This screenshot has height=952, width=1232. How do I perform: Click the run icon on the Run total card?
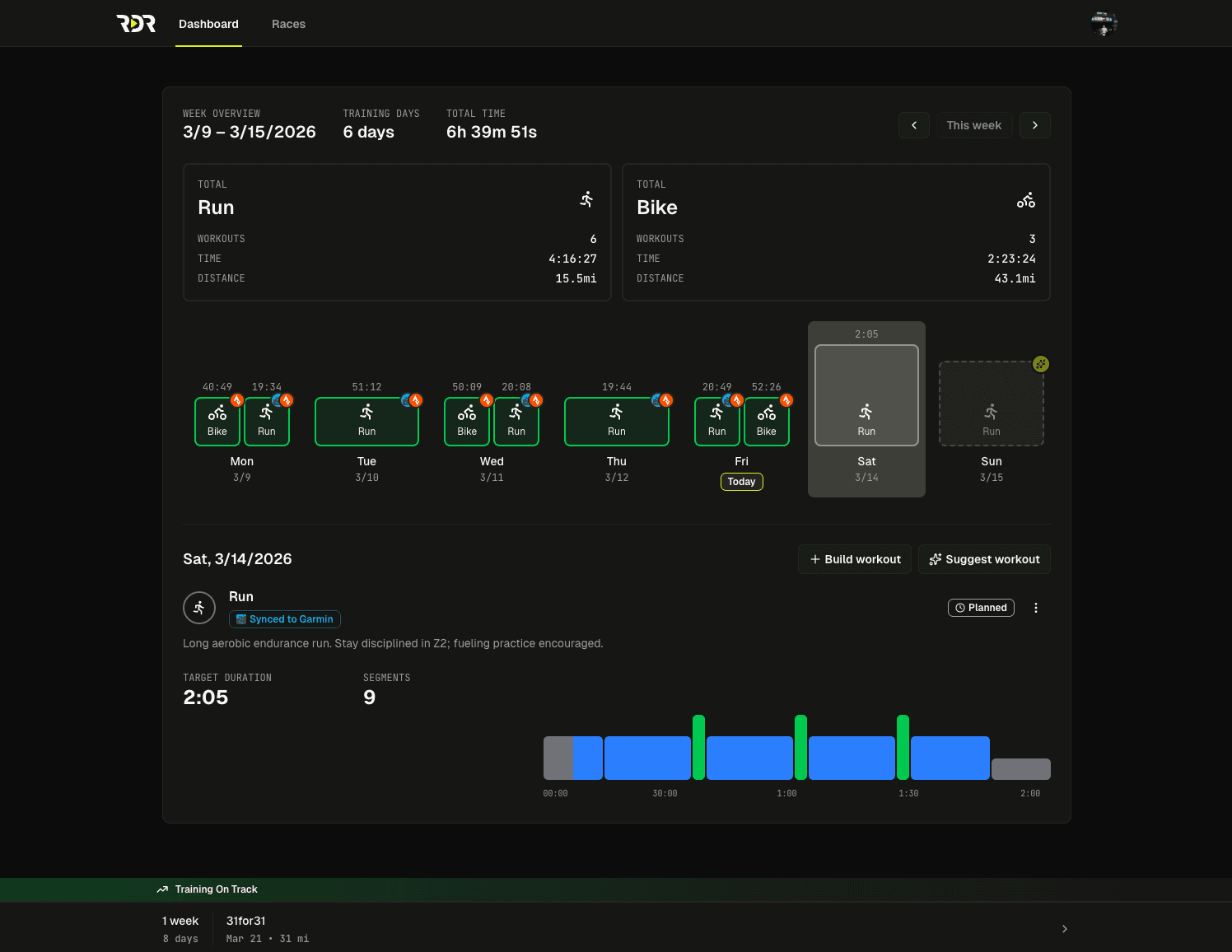[586, 198]
